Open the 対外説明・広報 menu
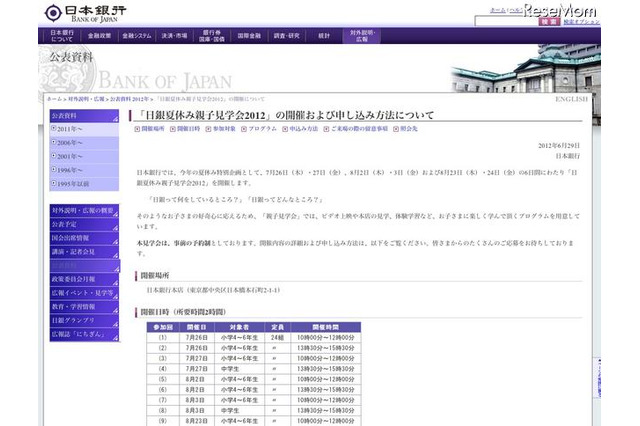The width and height of the screenshot is (640, 426). [x=362, y=36]
